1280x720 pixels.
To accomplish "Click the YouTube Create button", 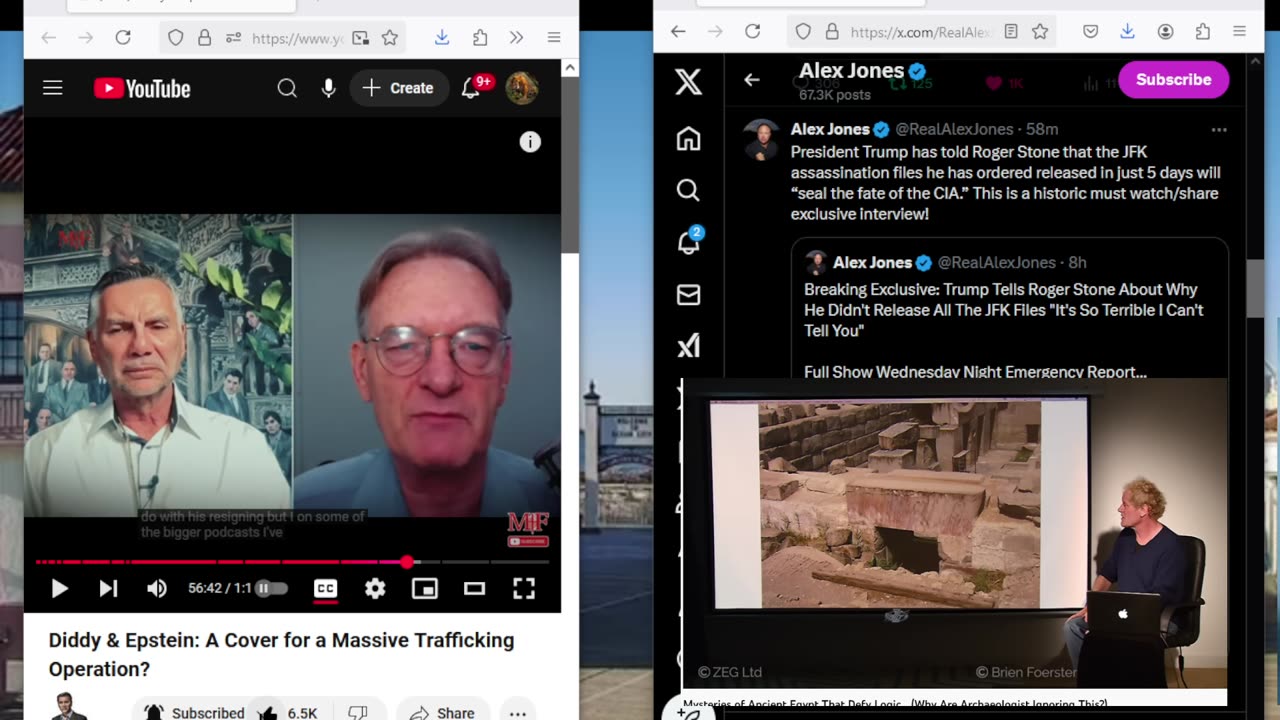I will tap(398, 88).
